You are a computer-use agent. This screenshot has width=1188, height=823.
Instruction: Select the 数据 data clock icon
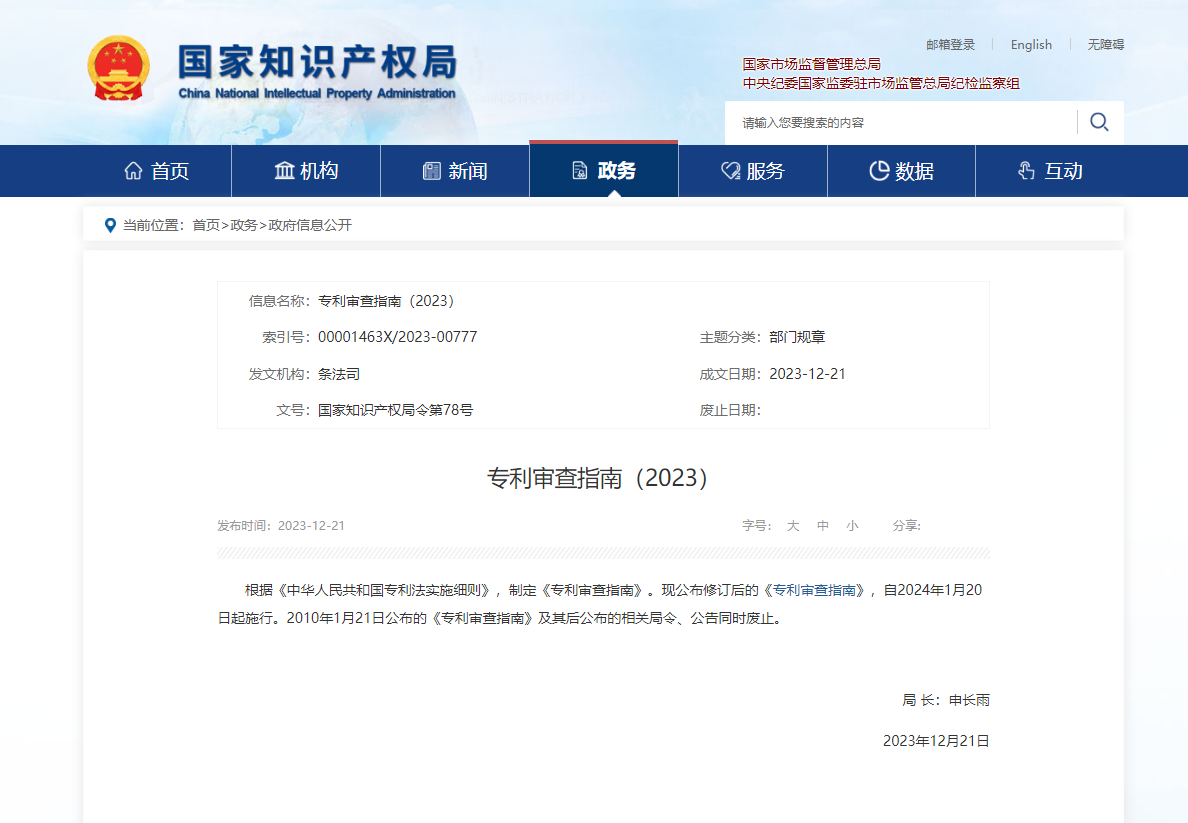(877, 170)
